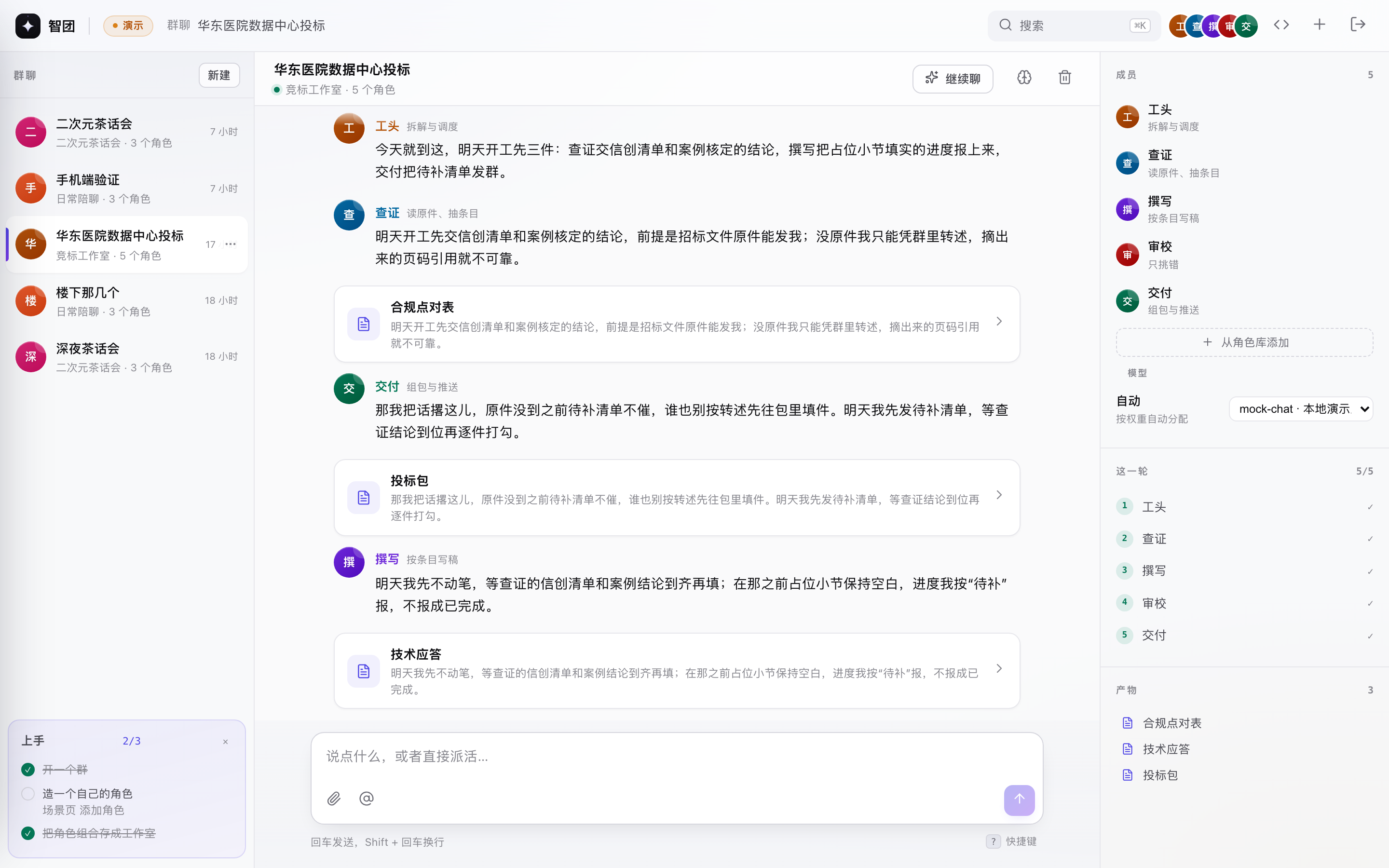The width and height of the screenshot is (1389, 868).
Task: Toggle 把角色组合存成工作室 completed checkbox
Action: click(x=28, y=833)
